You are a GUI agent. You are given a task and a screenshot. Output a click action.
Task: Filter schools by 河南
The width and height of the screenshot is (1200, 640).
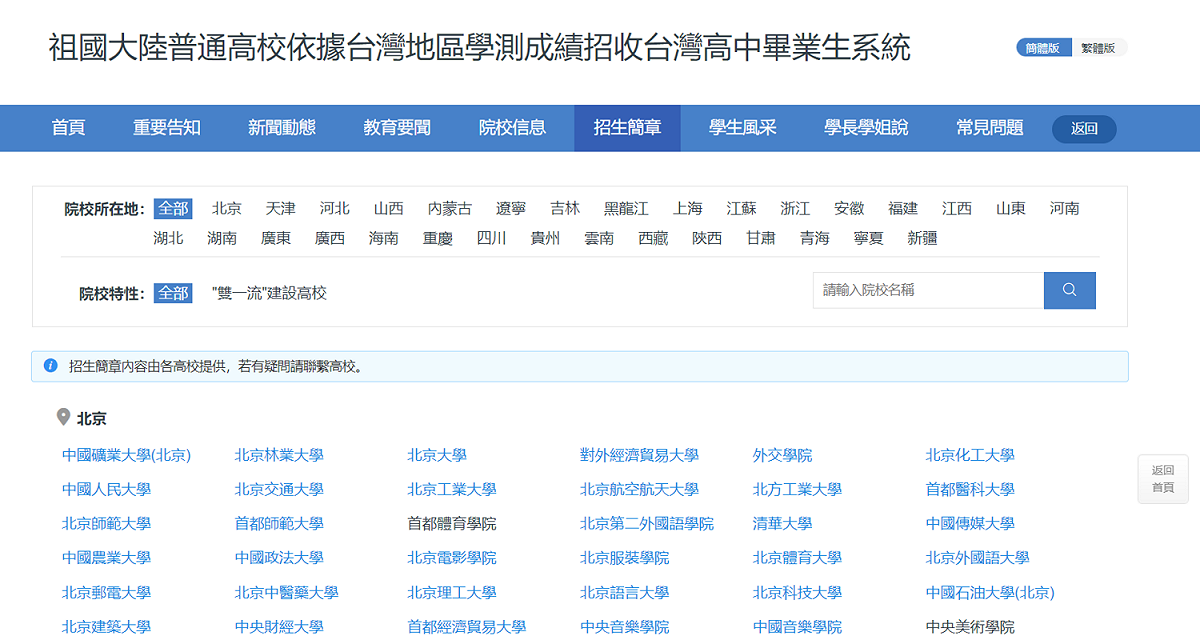(1065, 208)
